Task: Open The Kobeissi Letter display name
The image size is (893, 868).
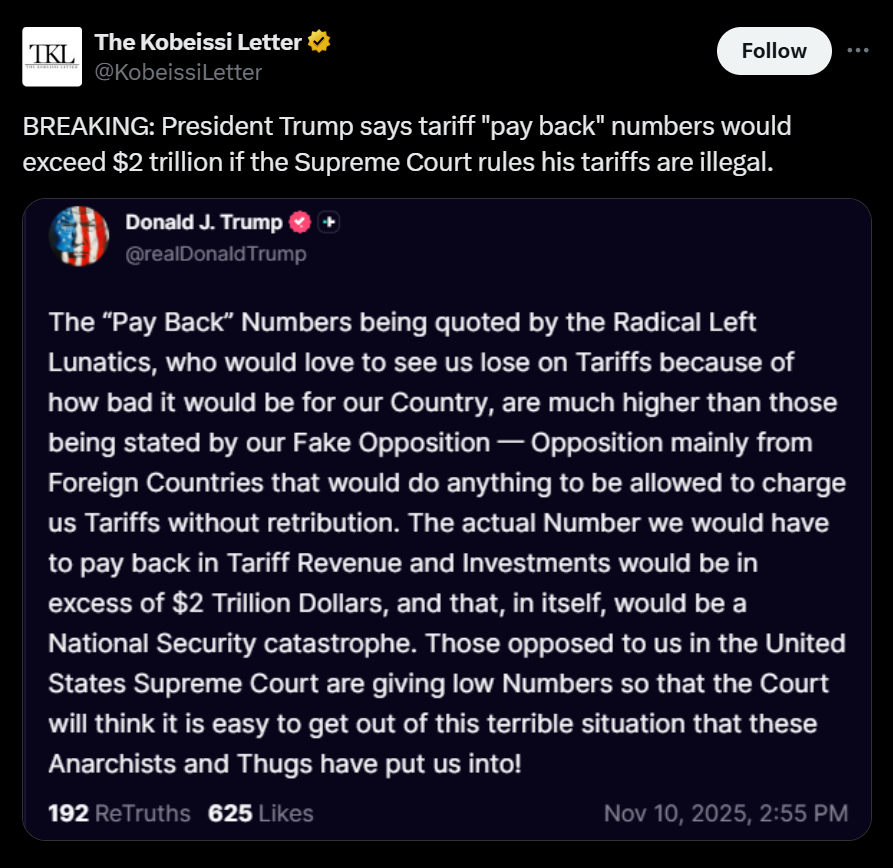Action: point(198,42)
